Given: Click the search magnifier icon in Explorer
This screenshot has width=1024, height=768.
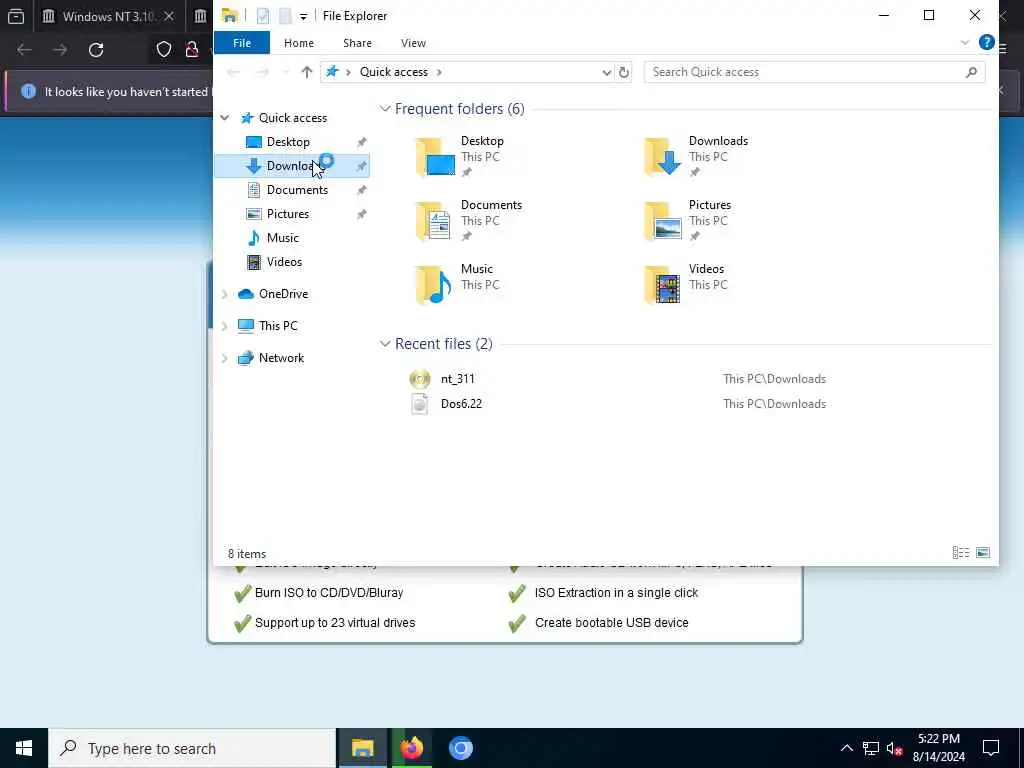Looking at the screenshot, I should point(971,72).
